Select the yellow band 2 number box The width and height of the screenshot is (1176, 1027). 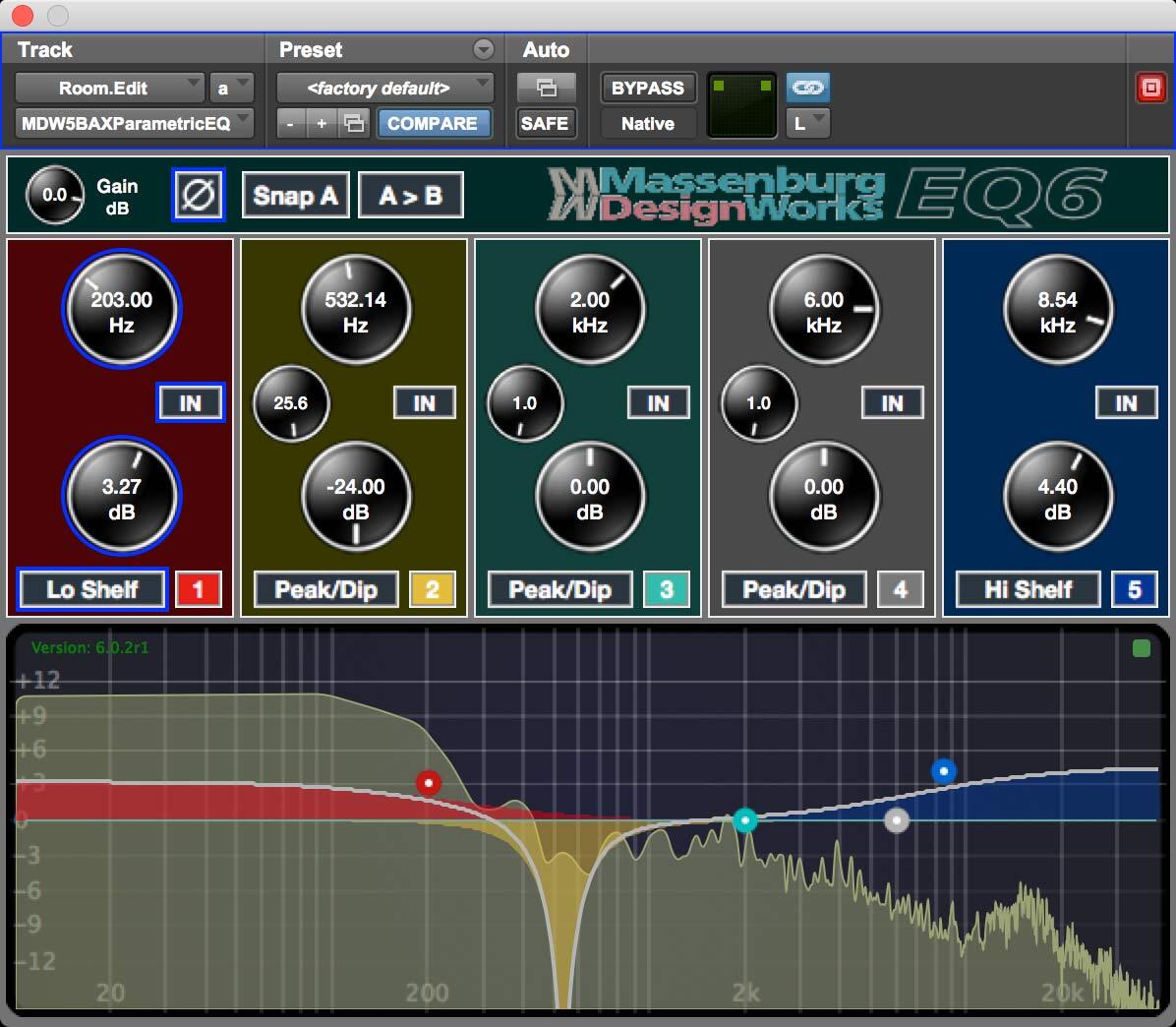[432, 589]
